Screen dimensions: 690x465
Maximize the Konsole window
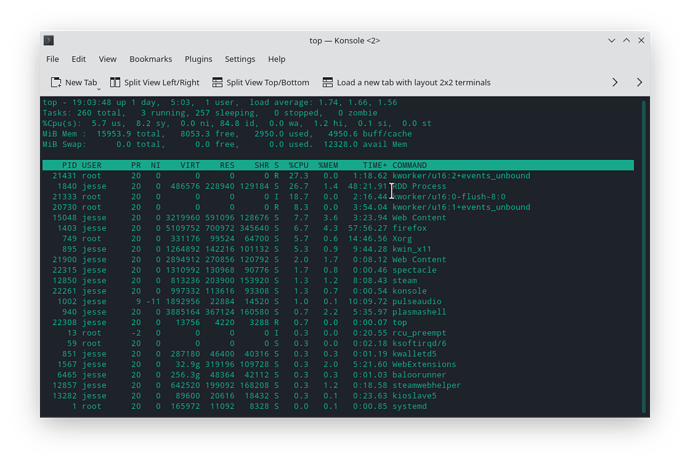[x=627, y=40]
